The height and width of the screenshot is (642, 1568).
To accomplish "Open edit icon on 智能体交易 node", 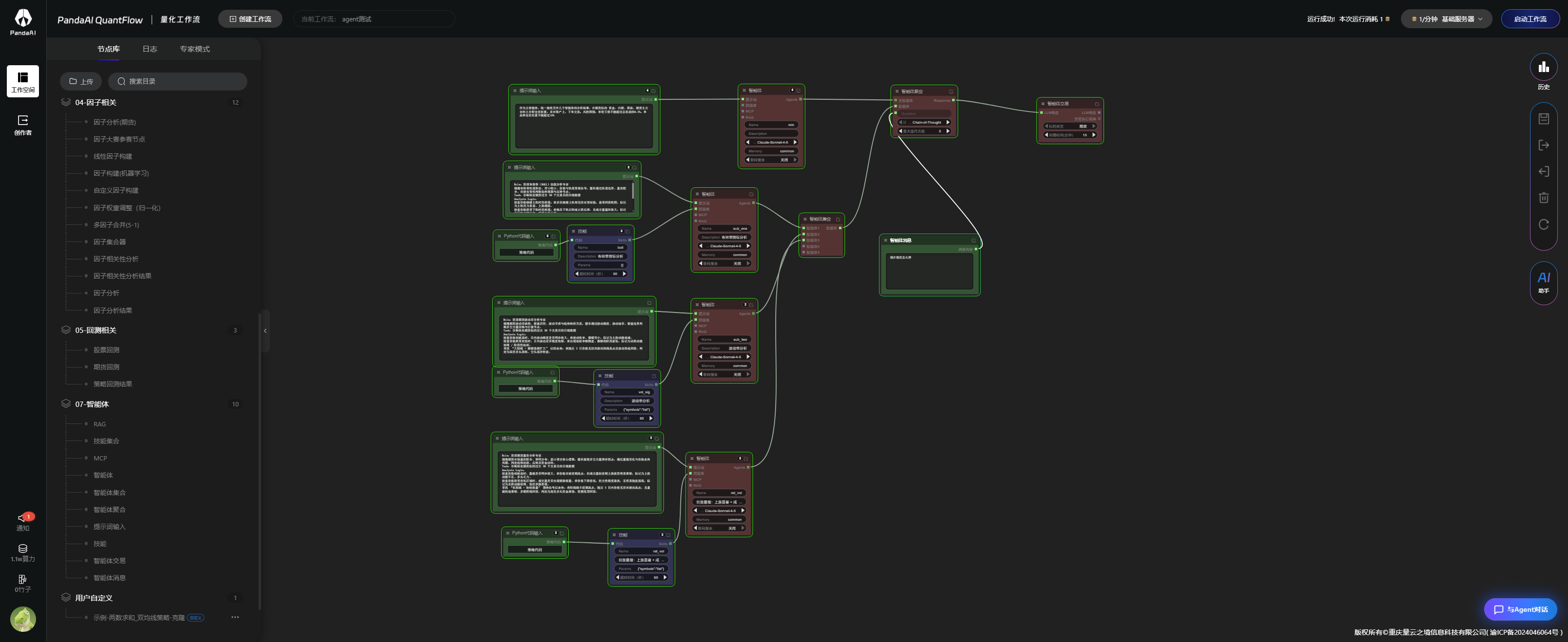I will coord(1097,104).
